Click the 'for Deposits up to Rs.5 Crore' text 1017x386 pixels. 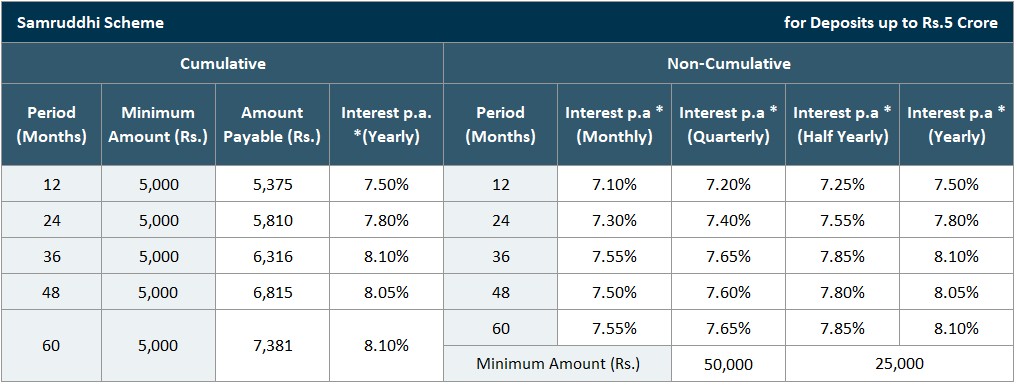coord(891,23)
